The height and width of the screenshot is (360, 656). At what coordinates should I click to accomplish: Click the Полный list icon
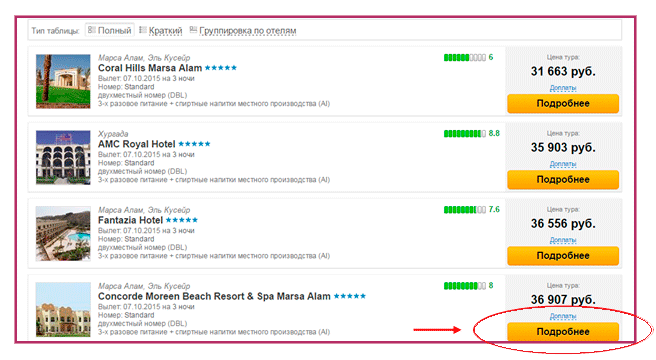92,30
